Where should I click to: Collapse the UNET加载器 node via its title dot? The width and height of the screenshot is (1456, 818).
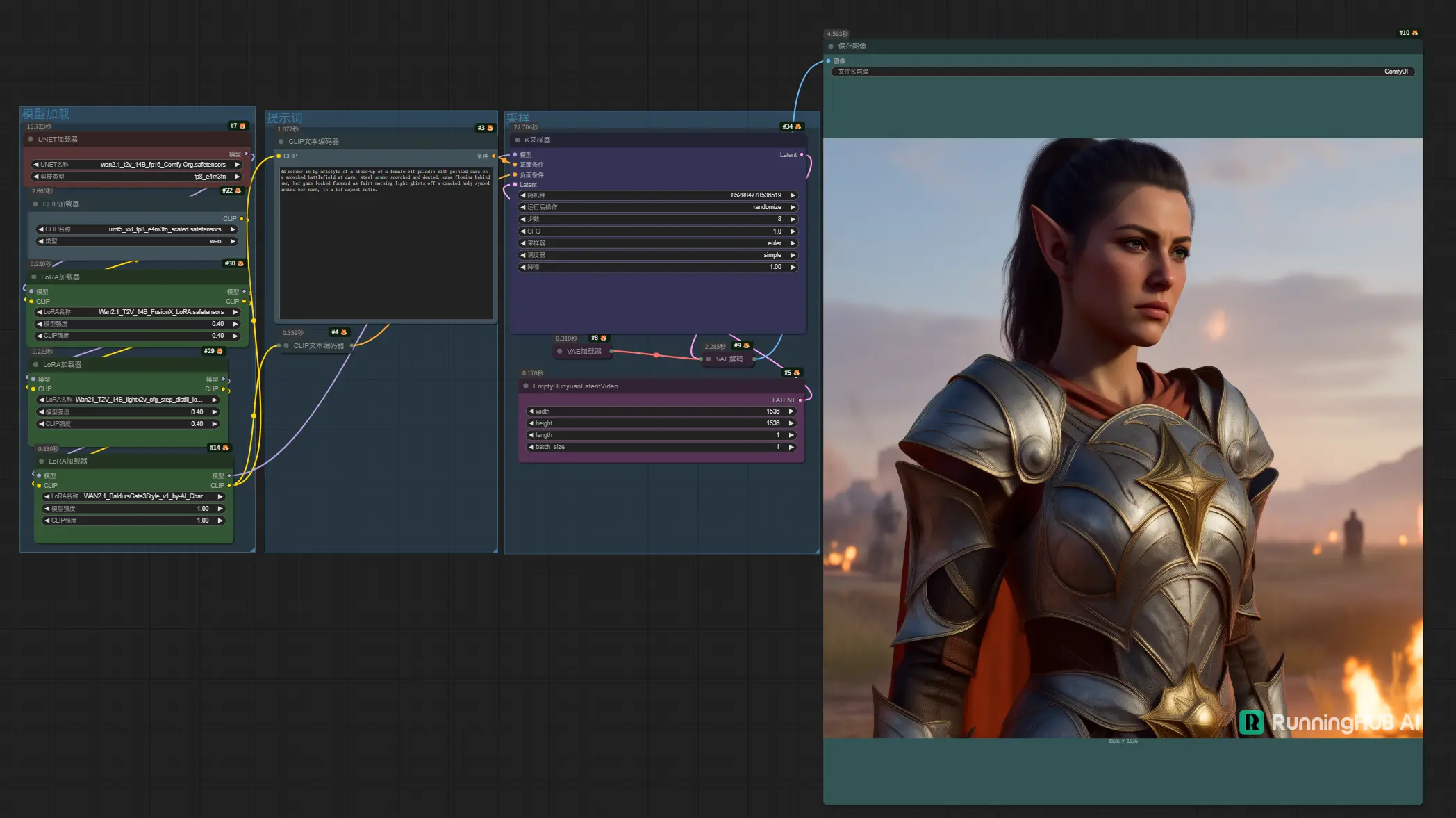(x=31, y=140)
